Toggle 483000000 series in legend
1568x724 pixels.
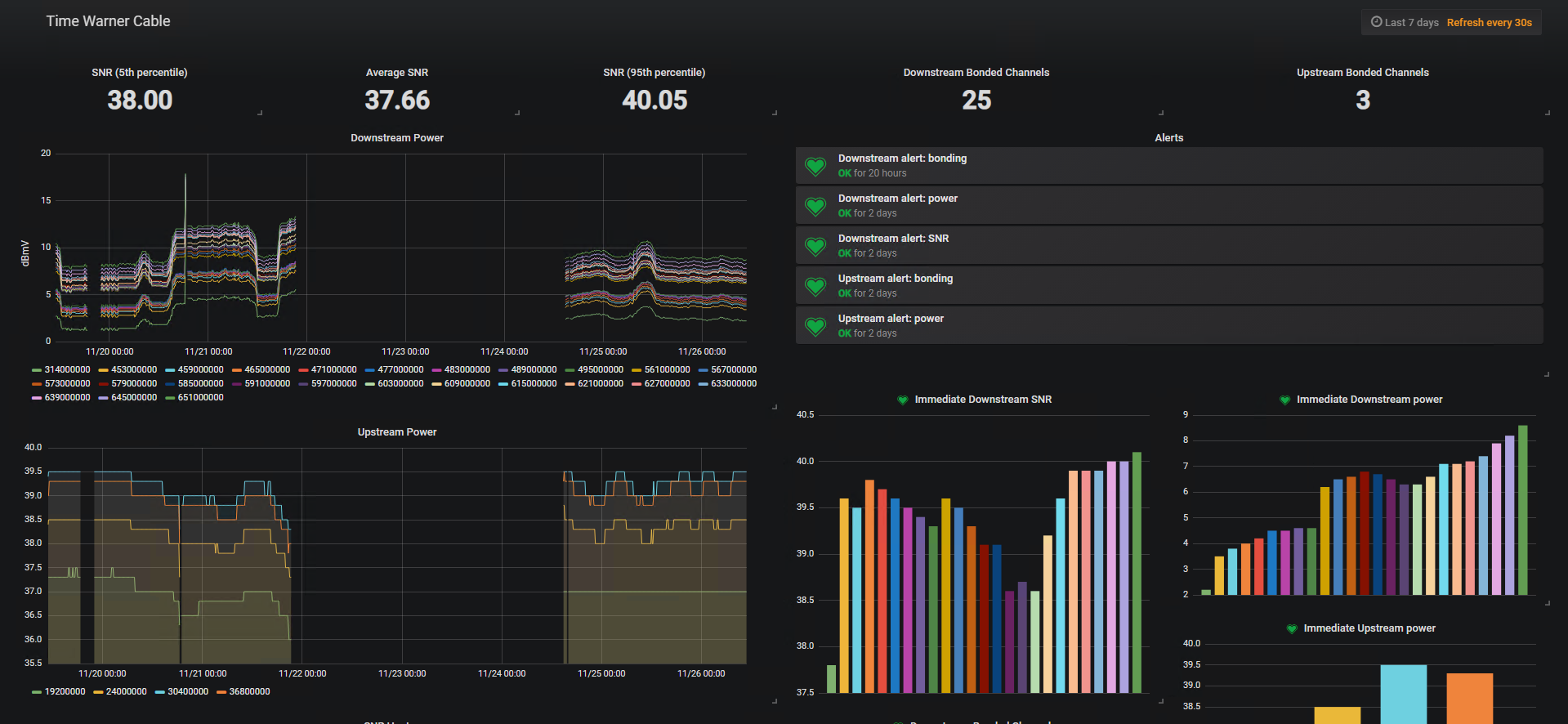point(467,370)
